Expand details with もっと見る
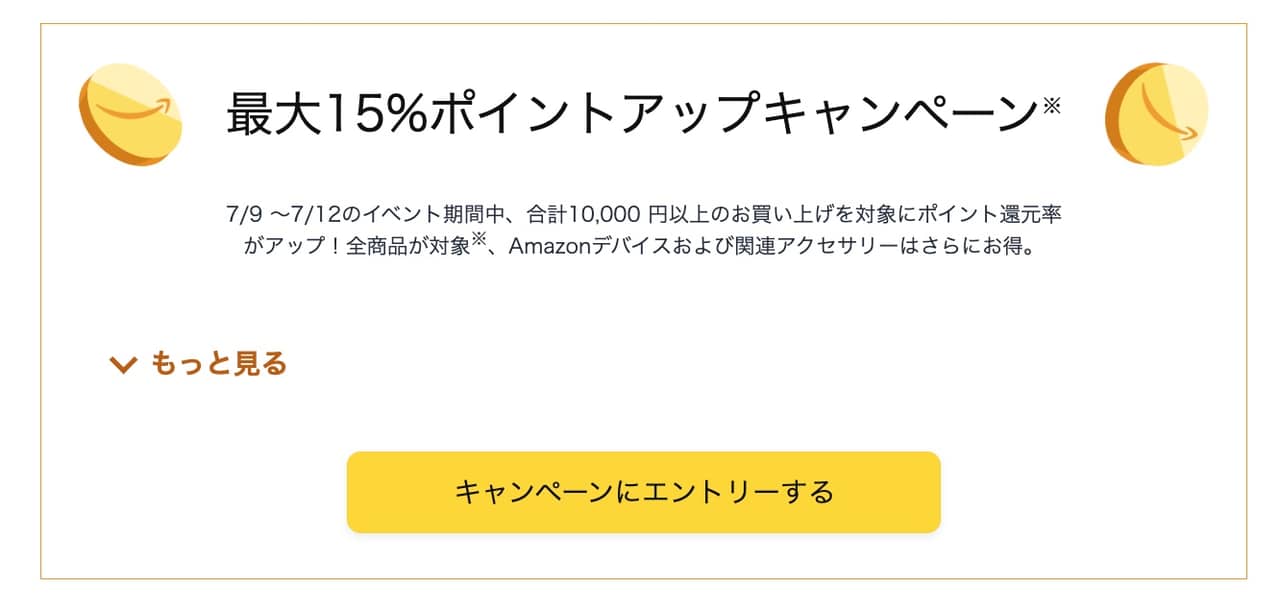This screenshot has width=1280, height=611. (218, 364)
